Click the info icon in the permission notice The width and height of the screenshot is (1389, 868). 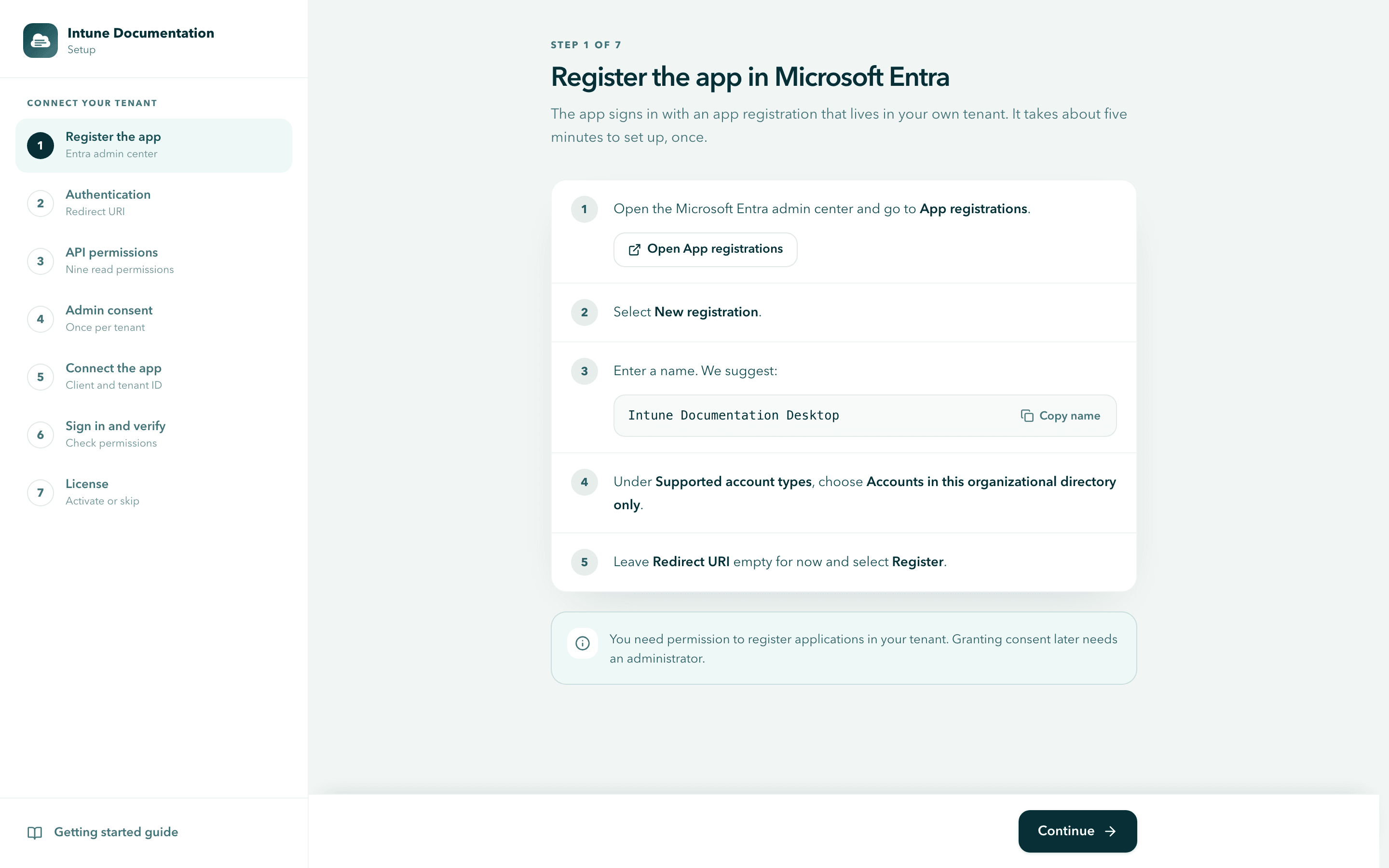[x=583, y=643]
